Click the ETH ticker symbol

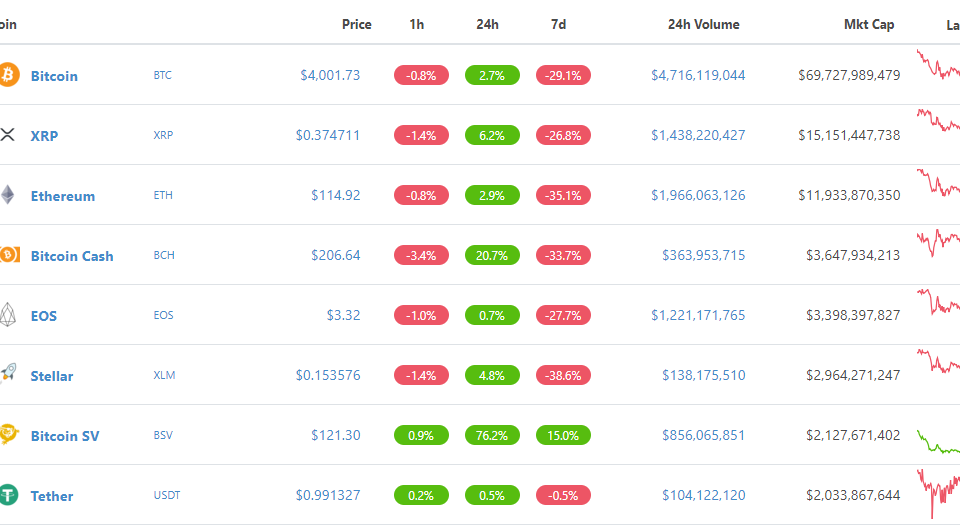[x=163, y=195]
